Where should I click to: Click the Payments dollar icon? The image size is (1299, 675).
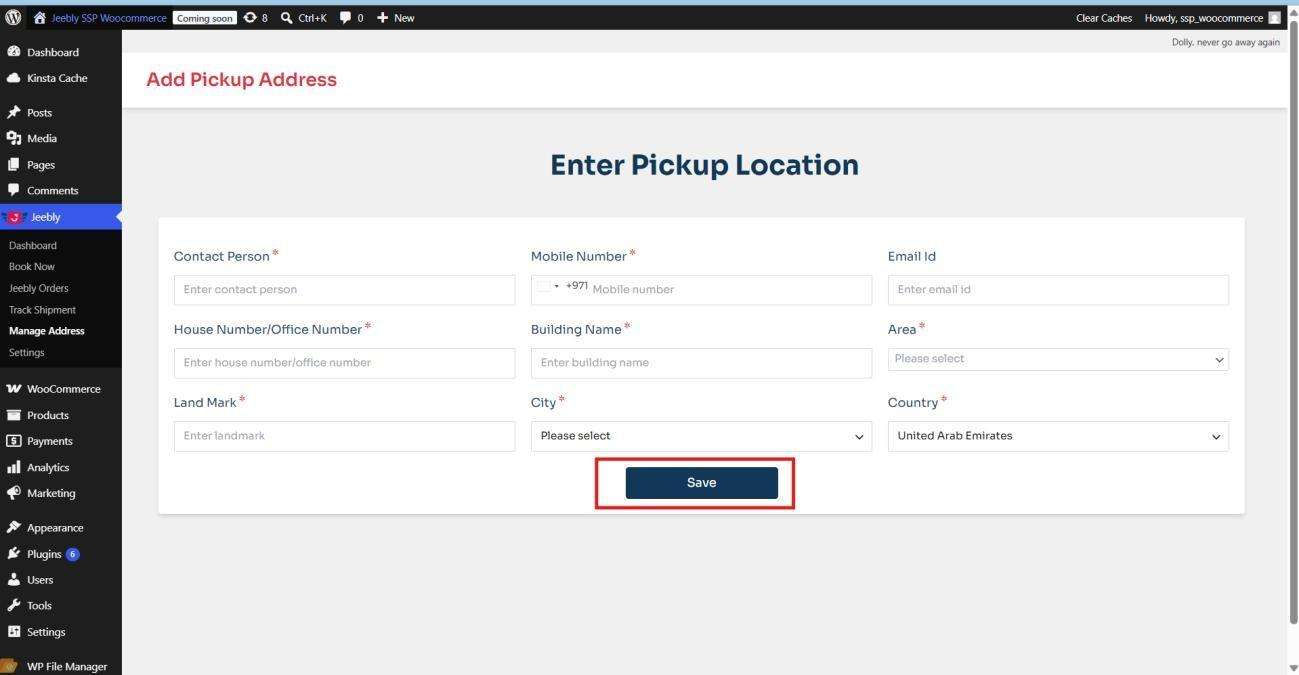pos(14,441)
